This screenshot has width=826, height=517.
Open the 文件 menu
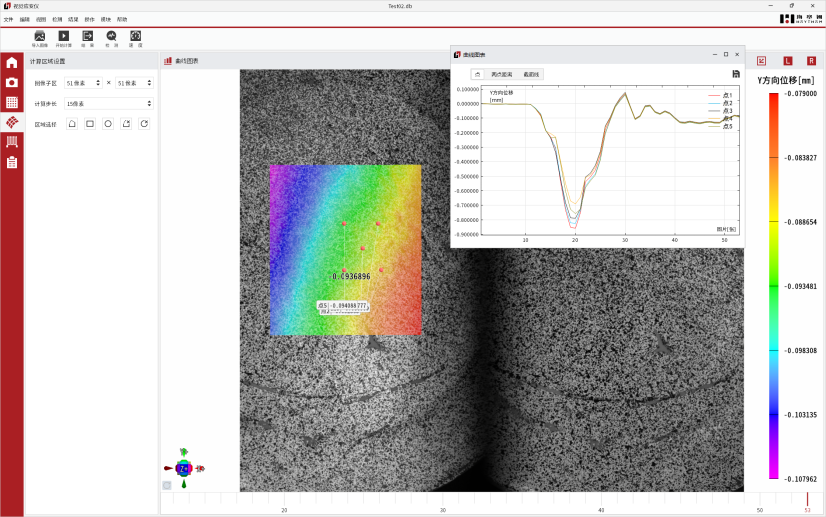tap(8, 19)
